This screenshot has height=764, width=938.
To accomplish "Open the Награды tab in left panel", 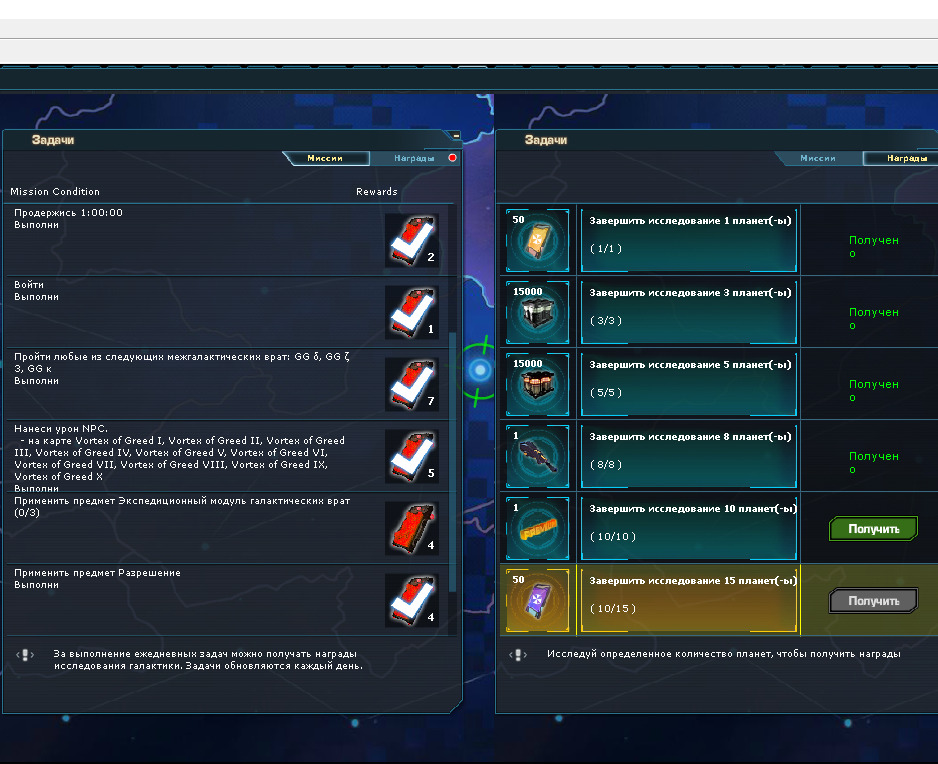I will click(414, 158).
